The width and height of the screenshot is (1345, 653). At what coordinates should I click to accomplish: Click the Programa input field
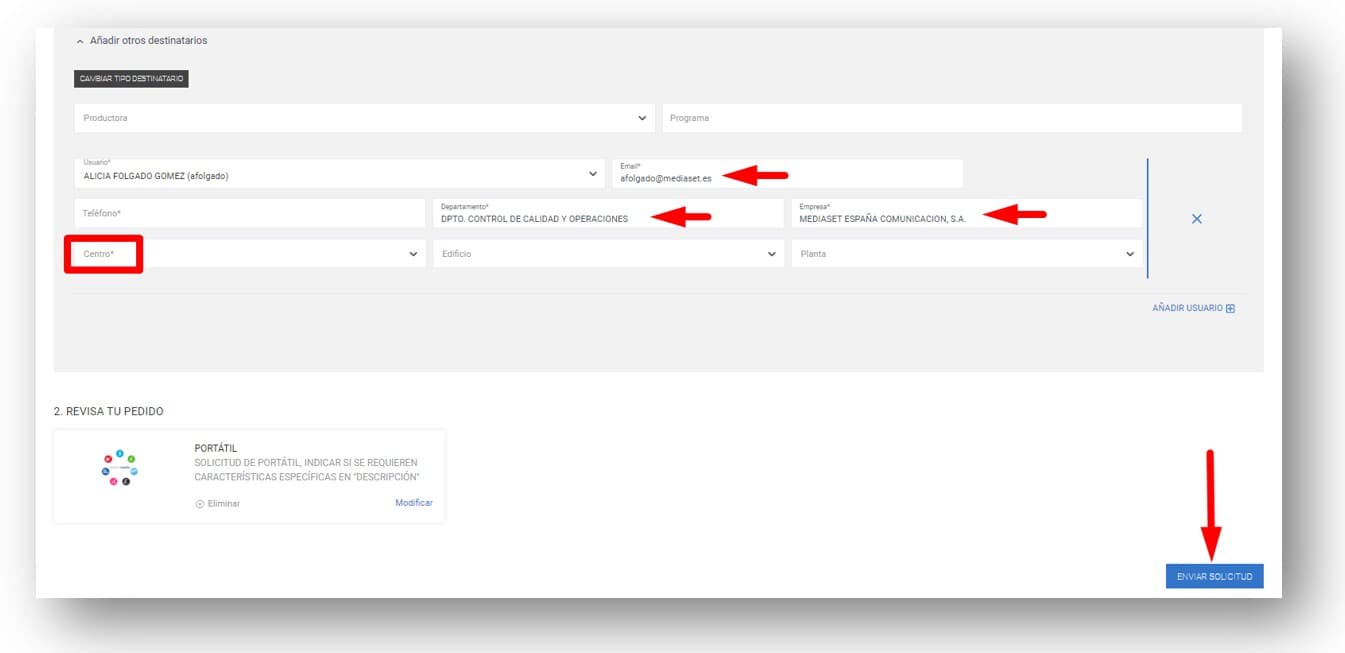(x=950, y=118)
